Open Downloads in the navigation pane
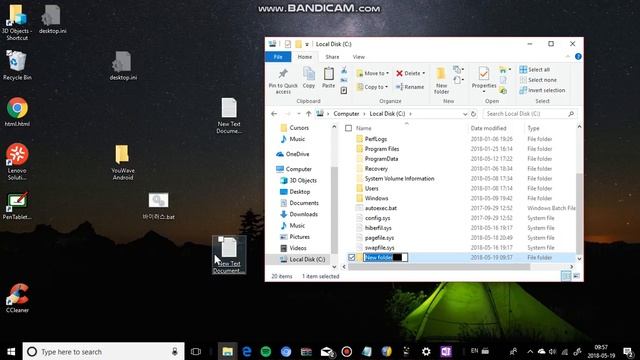 303,214
